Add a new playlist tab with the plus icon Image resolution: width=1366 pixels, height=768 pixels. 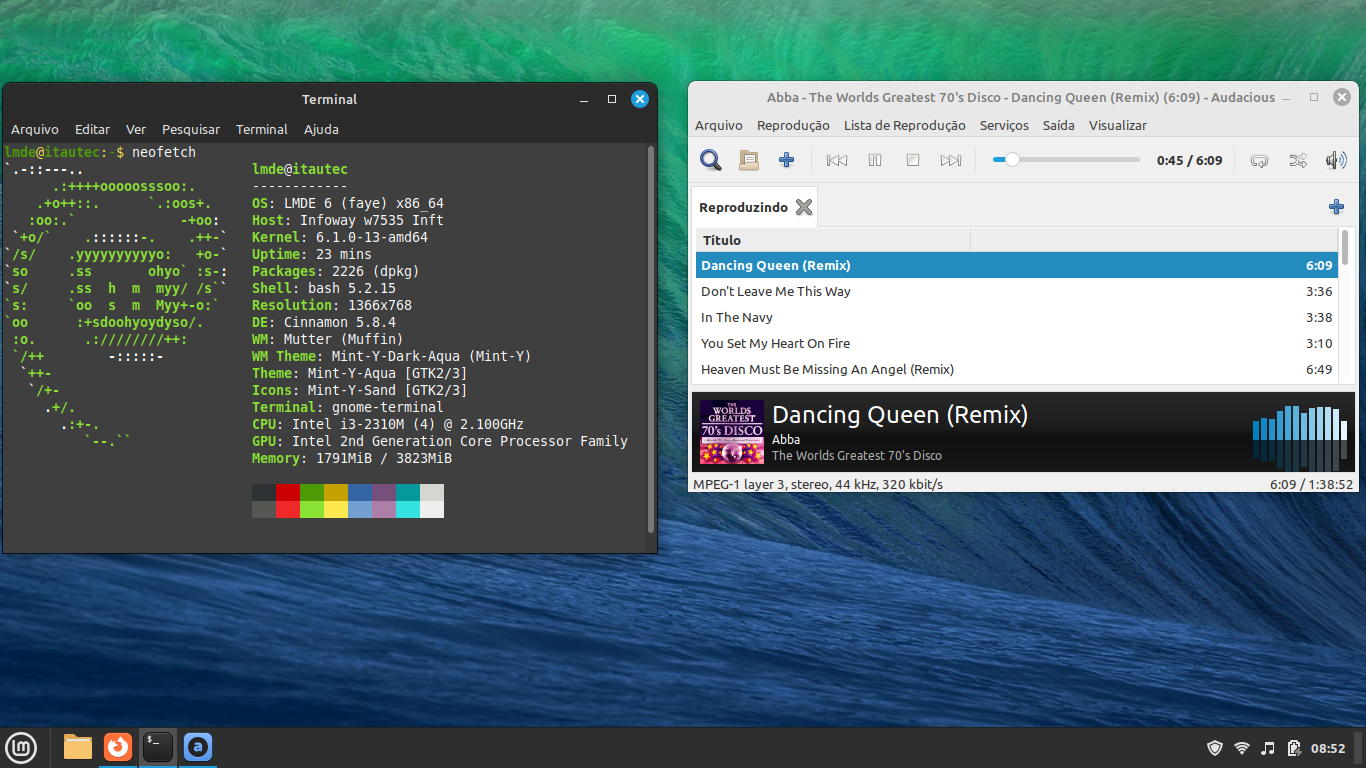[1336, 207]
